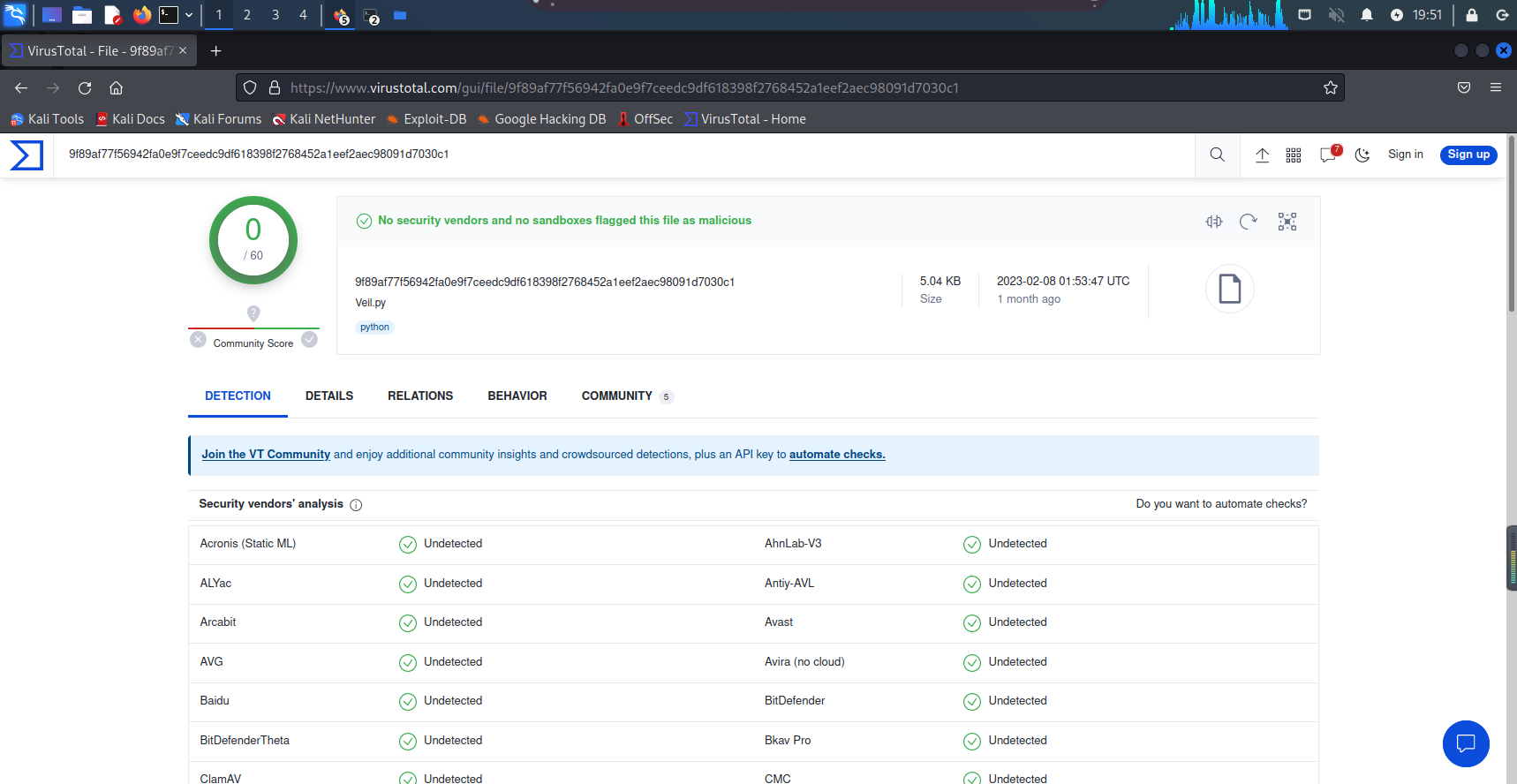Click the Join the VT Community link
The width and height of the screenshot is (1517, 784).
coord(266,455)
